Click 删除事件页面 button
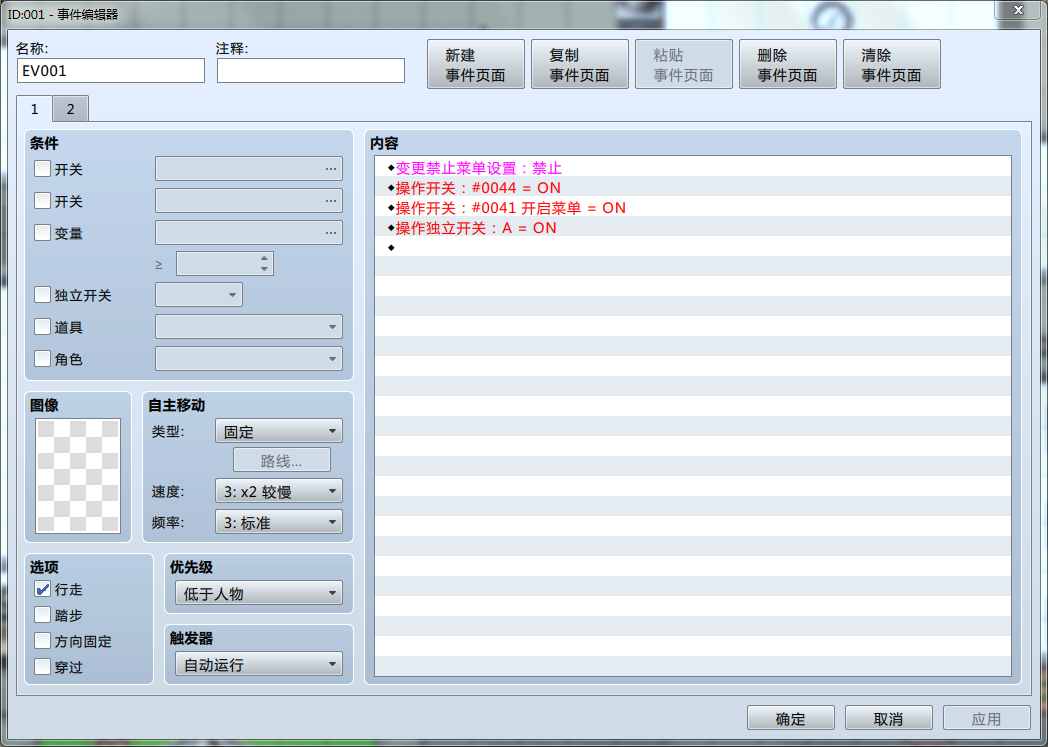The width and height of the screenshot is (1048, 747). [x=788, y=64]
